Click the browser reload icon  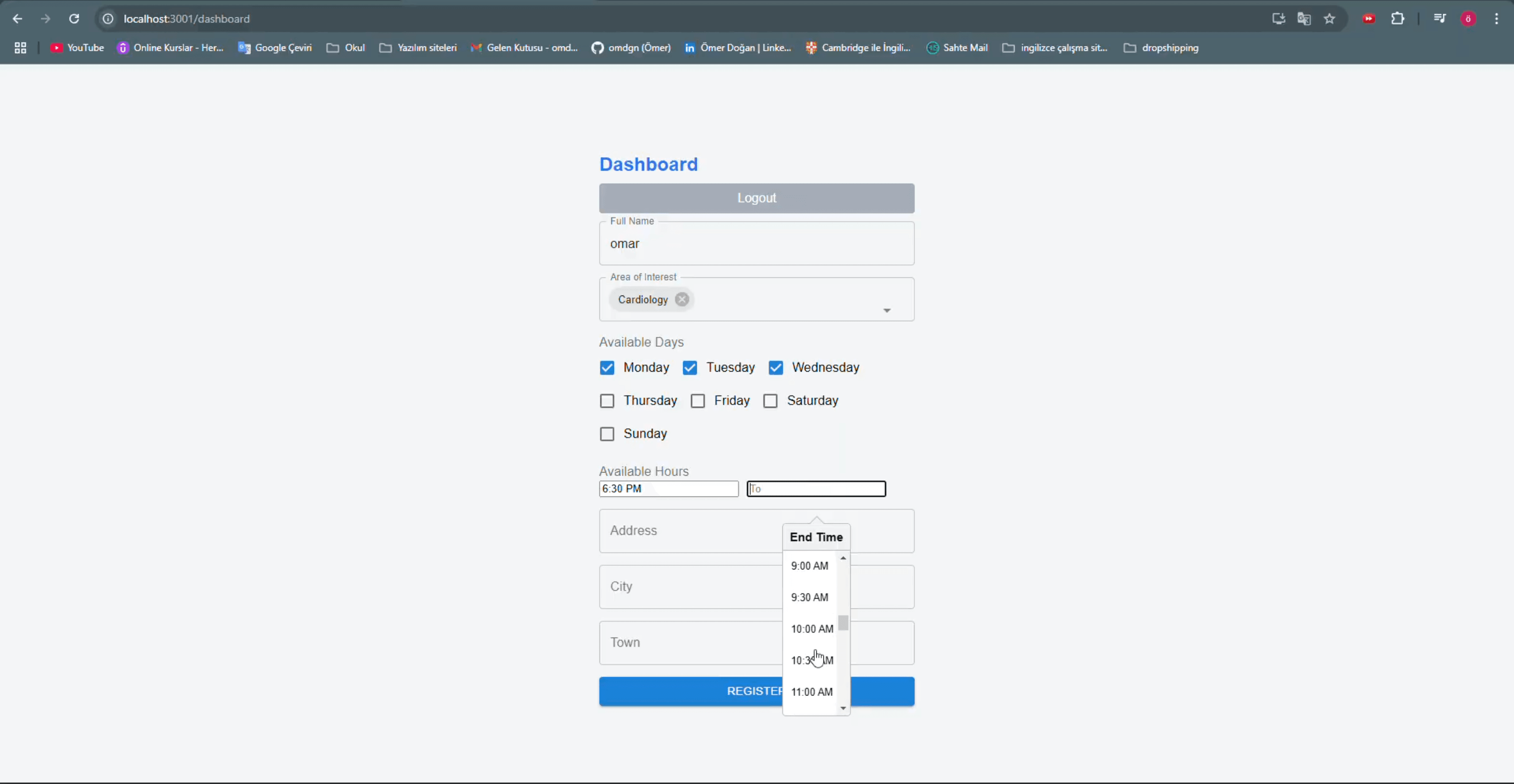pos(74,19)
